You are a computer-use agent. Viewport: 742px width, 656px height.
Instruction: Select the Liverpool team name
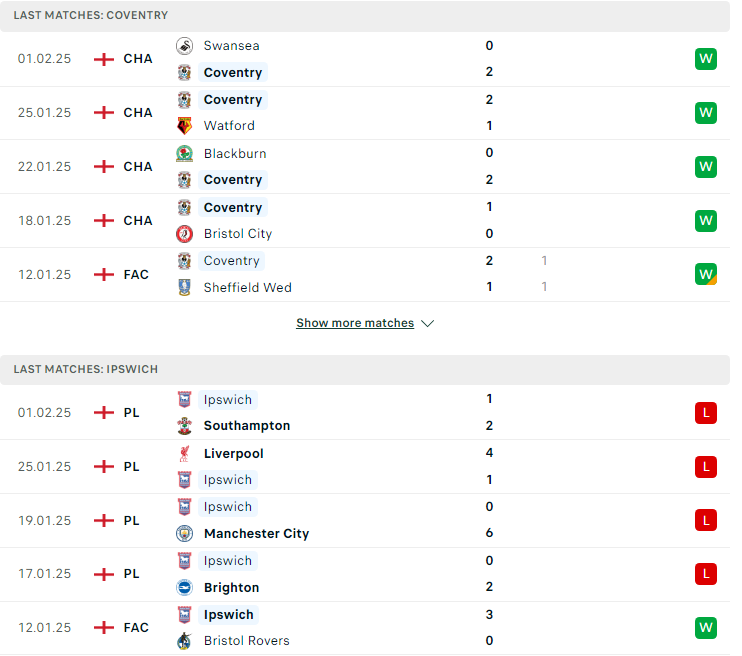[x=233, y=453]
